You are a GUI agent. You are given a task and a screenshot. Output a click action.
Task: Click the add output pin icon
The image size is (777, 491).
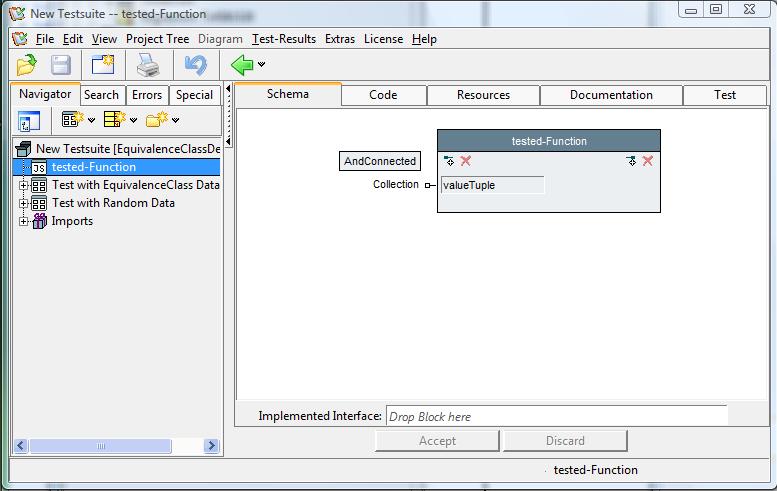tap(631, 161)
